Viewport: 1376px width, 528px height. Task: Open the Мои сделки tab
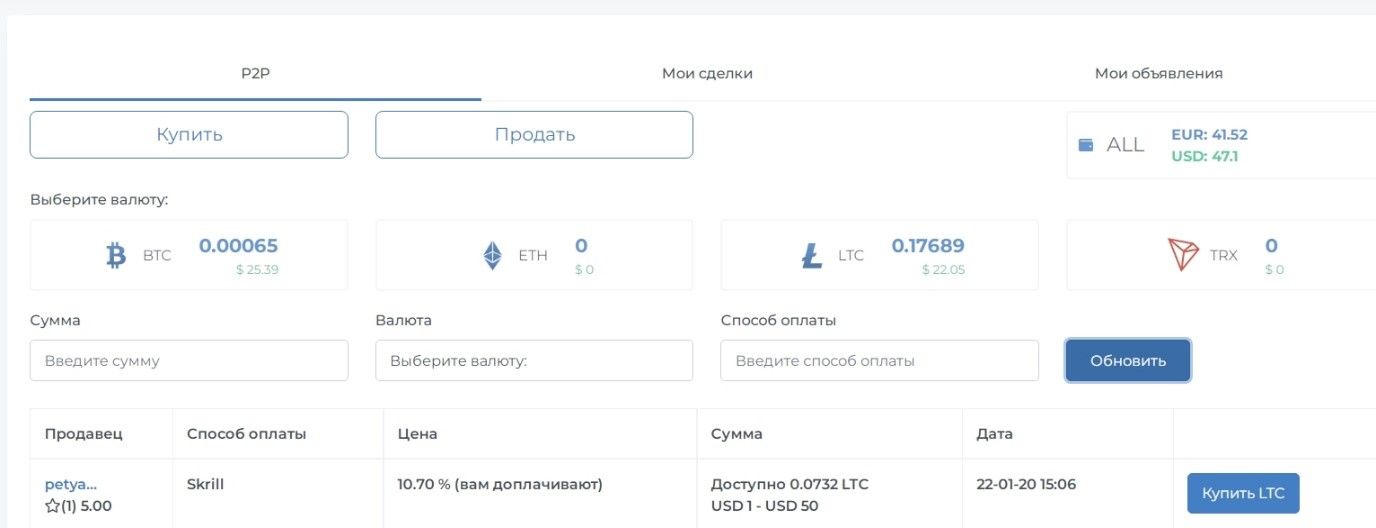tap(707, 73)
